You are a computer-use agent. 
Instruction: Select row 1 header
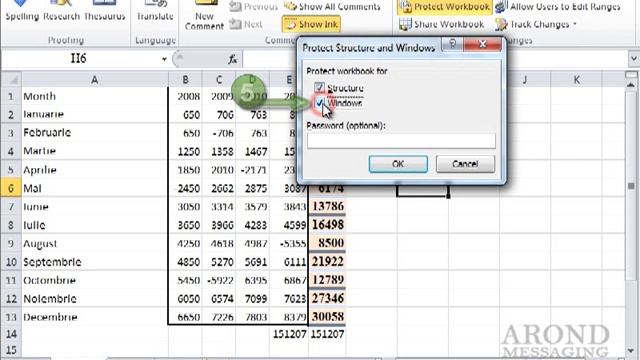(x=11, y=96)
